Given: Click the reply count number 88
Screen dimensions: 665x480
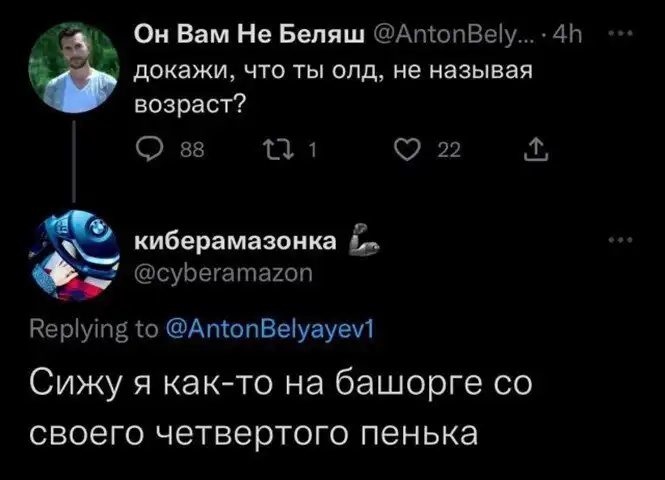Looking at the screenshot, I should (185, 151).
